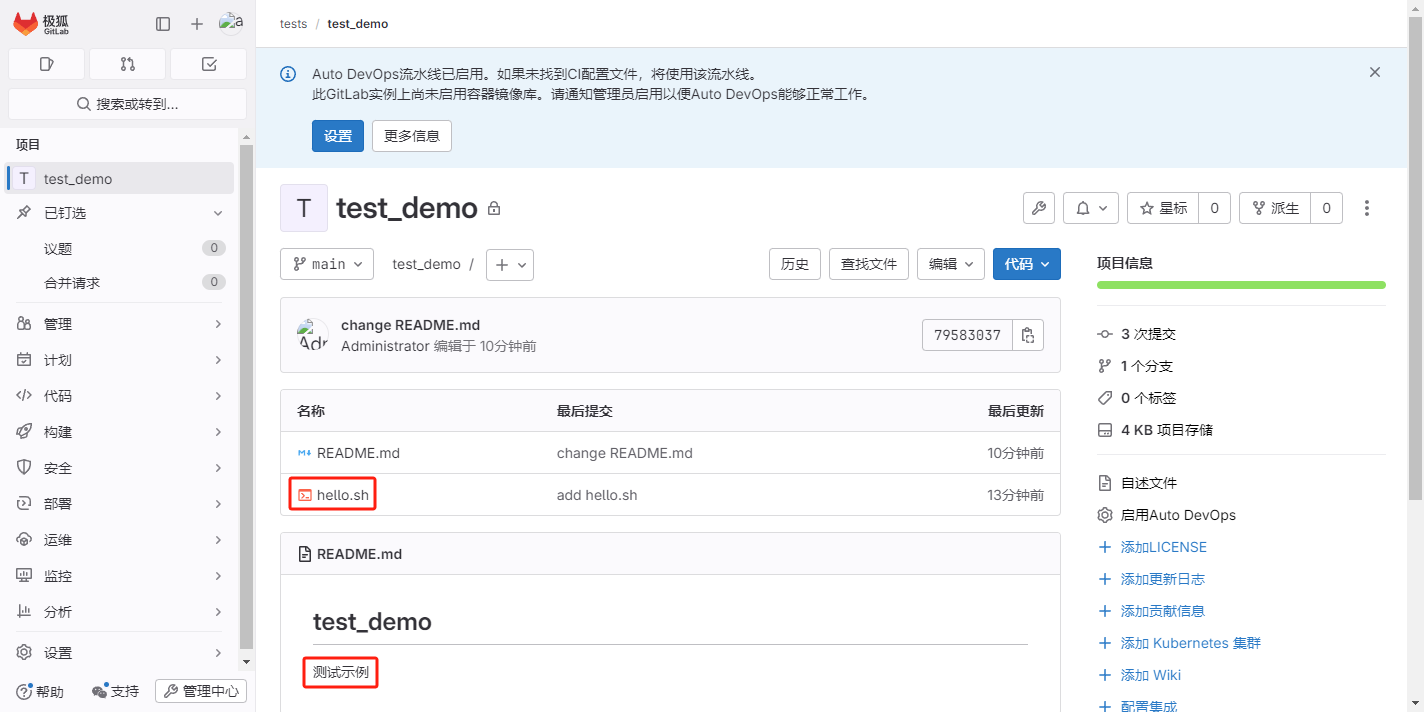The height and width of the screenshot is (712, 1424).
Task: Open the notification bell dropdown
Action: pos(1090,208)
